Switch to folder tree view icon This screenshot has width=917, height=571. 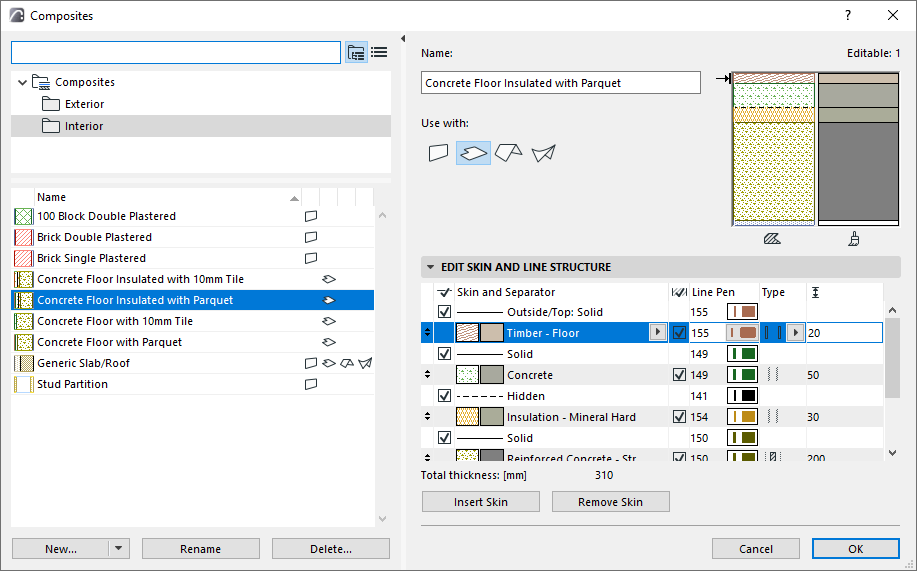pyautogui.click(x=356, y=53)
